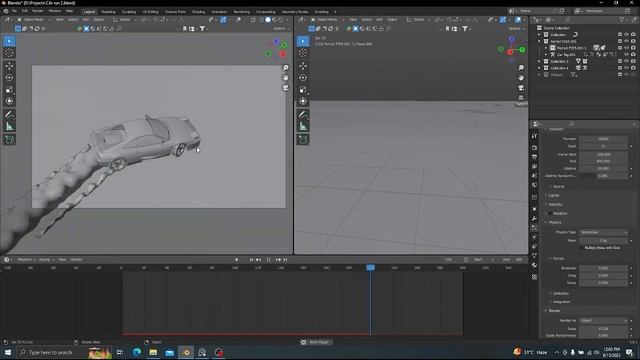This screenshot has height=360, width=640.
Task: Hide Car Rig.001 with its eye icon
Action: (627, 54)
